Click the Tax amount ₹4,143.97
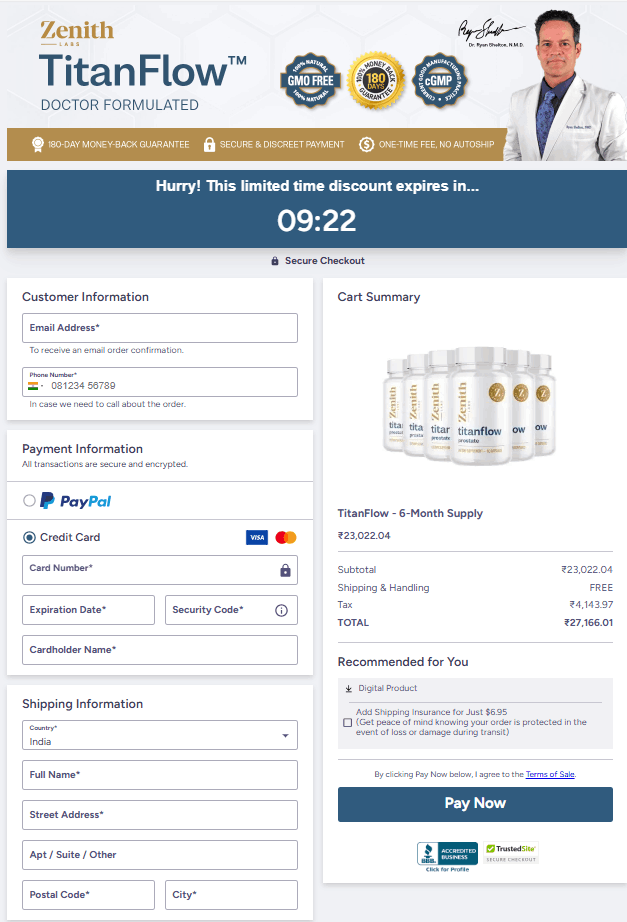 click(x=591, y=604)
